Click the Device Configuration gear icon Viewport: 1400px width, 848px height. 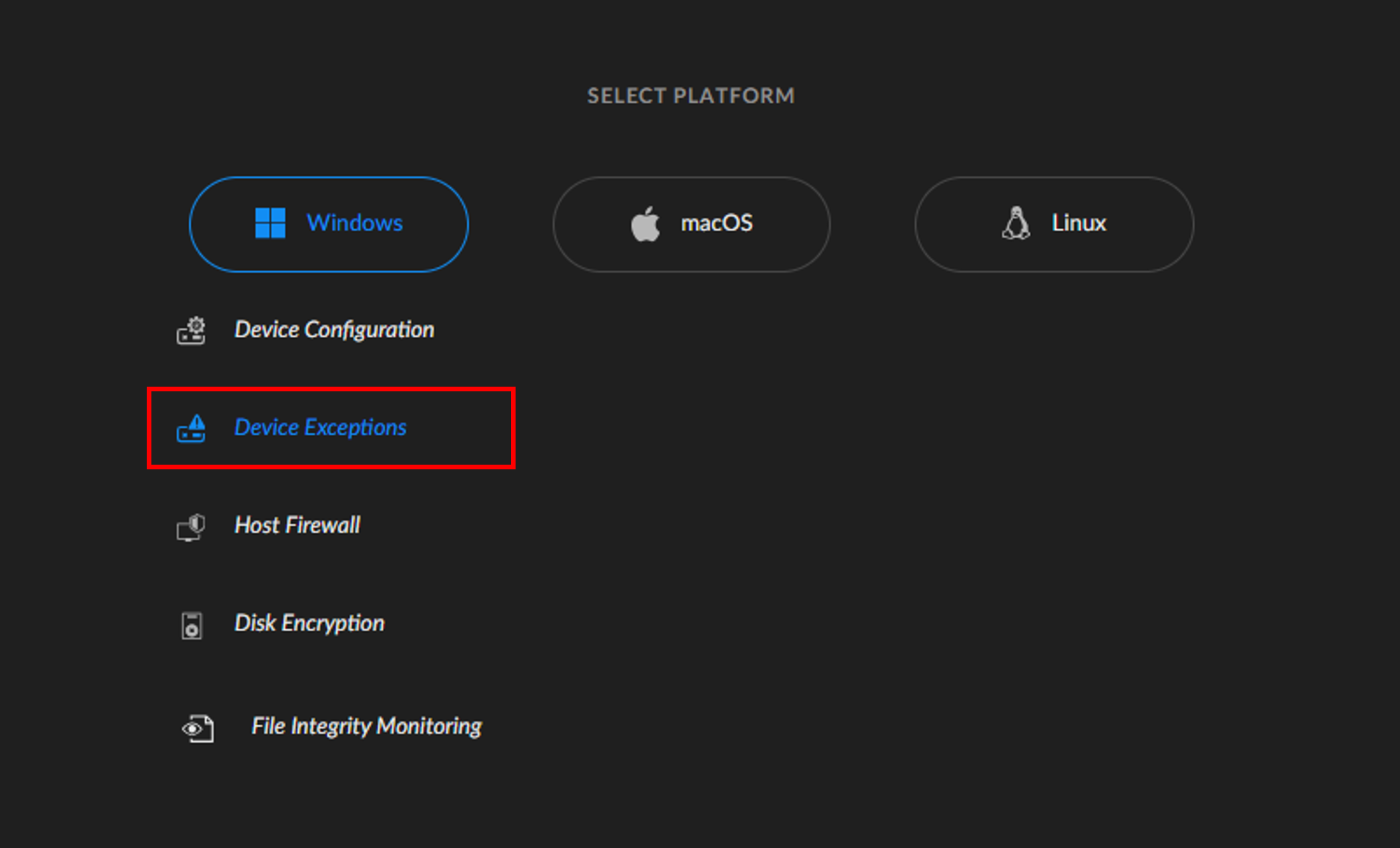pyautogui.click(x=191, y=331)
